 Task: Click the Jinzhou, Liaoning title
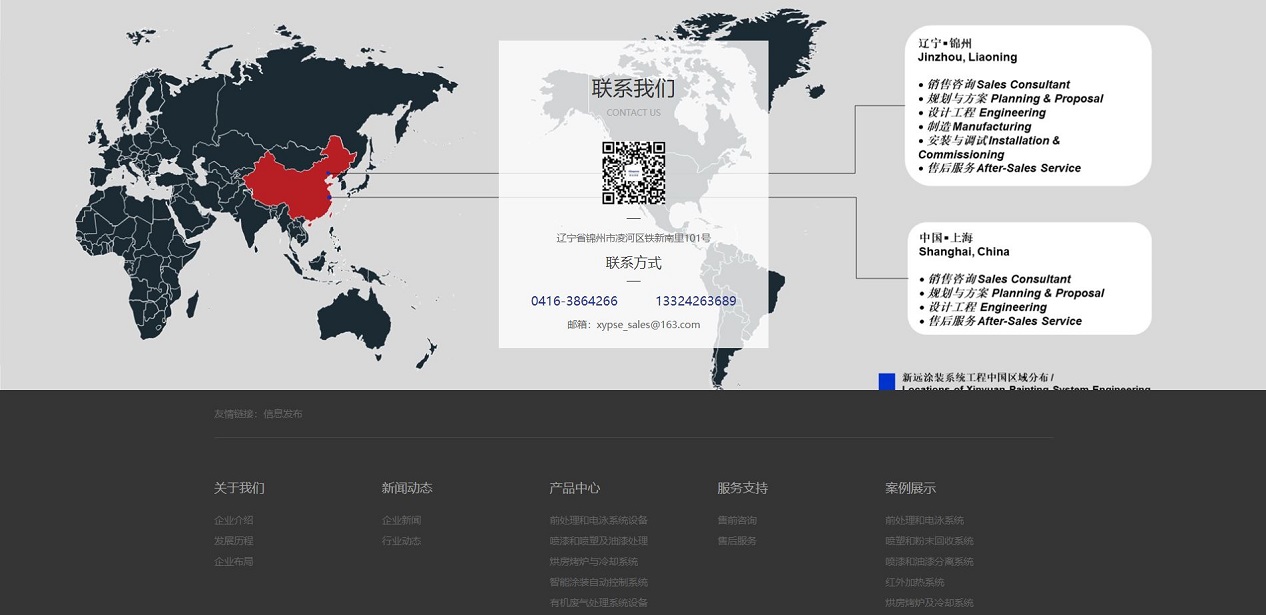point(967,58)
